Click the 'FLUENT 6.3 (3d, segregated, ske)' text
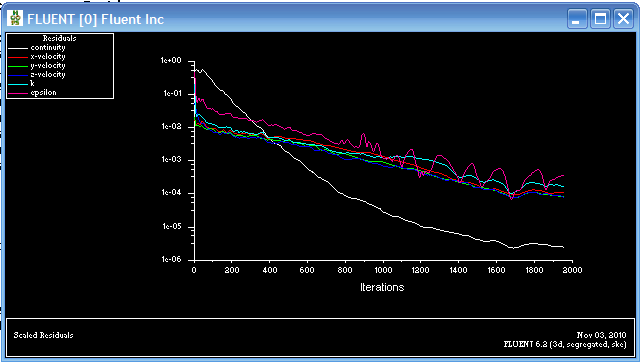Image resolution: width=642 pixels, height=364 pixels. [565, 344]
